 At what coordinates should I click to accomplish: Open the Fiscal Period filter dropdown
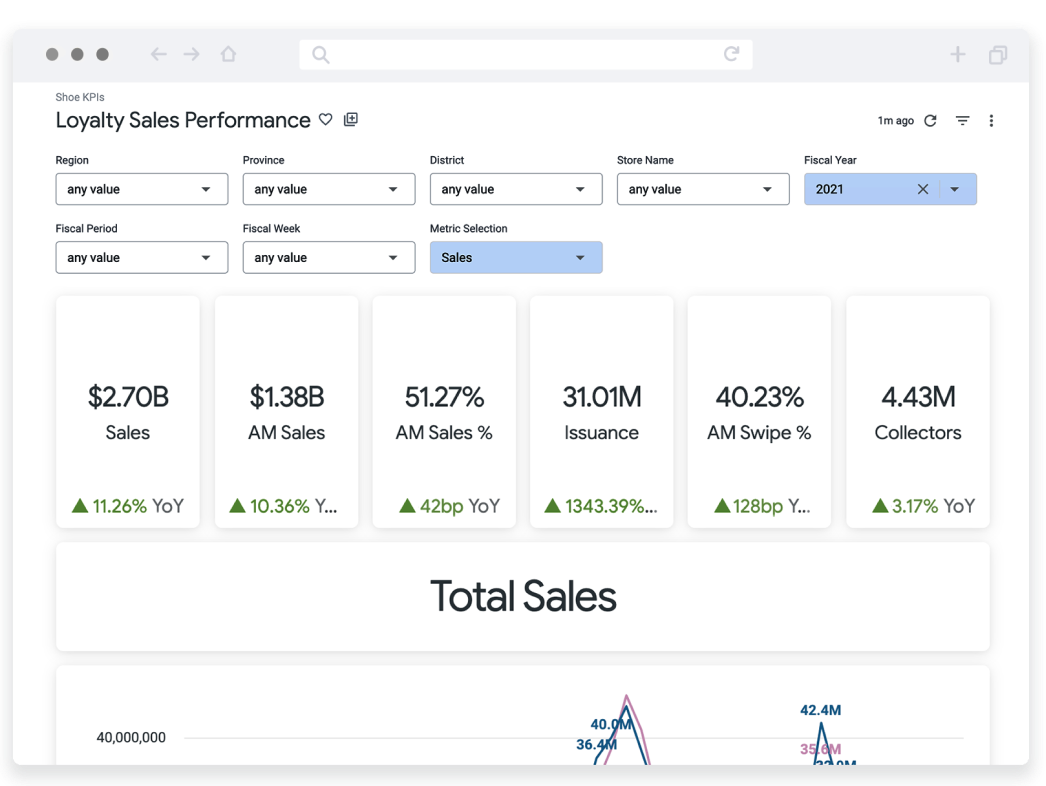141,258
